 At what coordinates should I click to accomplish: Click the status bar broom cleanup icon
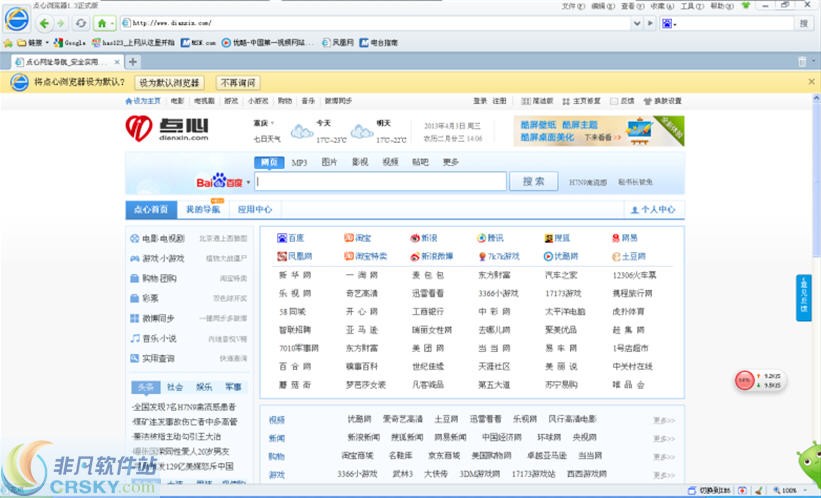(x=760, y=491)
